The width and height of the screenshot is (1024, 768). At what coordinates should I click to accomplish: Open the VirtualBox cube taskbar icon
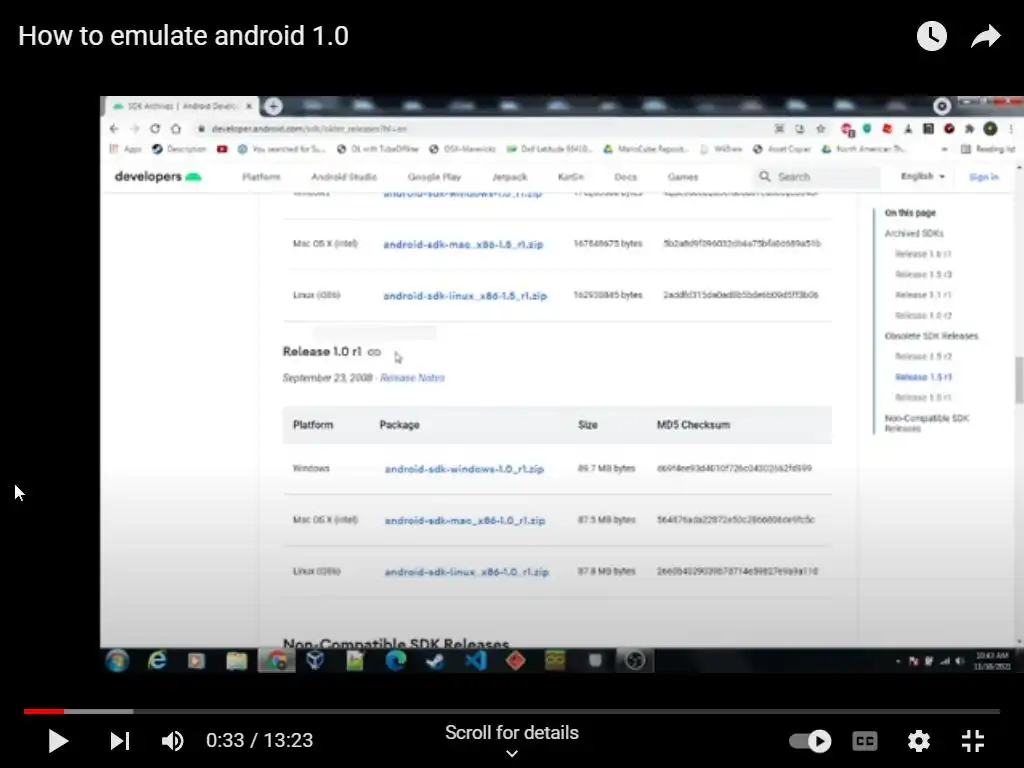[x=315, y=661]
